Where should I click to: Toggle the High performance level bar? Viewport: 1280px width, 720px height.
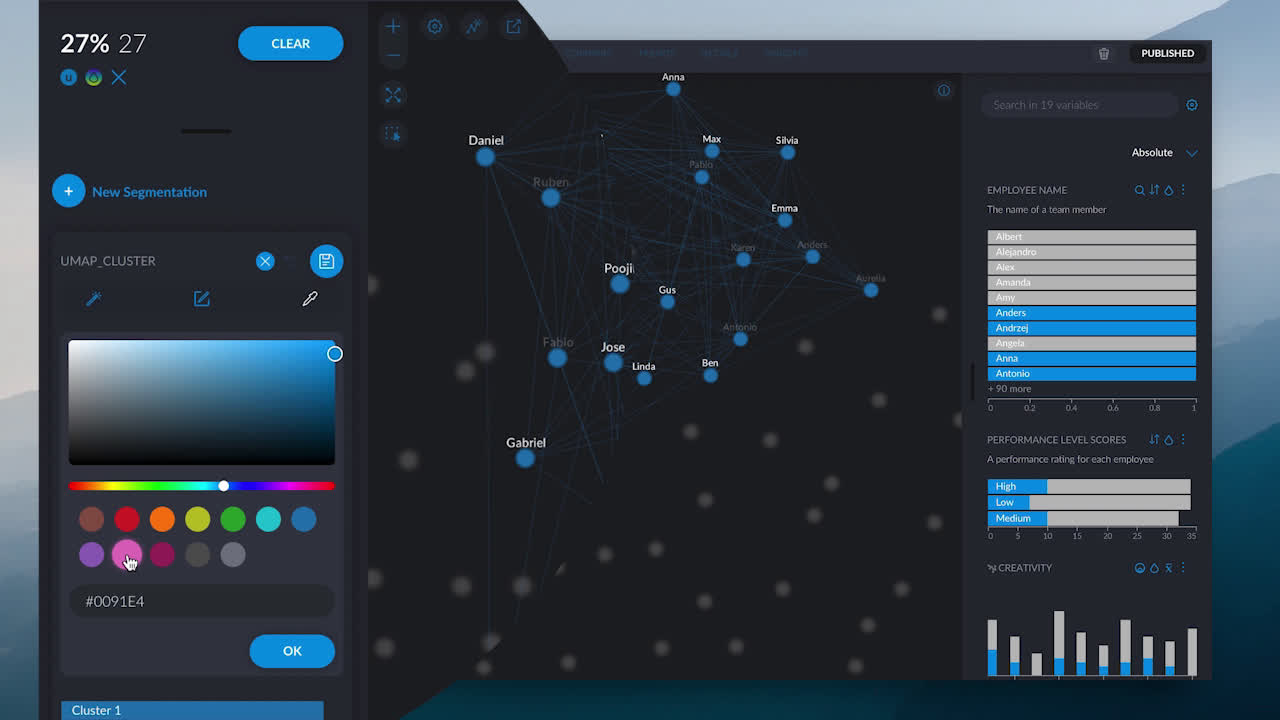(1088, 486)
